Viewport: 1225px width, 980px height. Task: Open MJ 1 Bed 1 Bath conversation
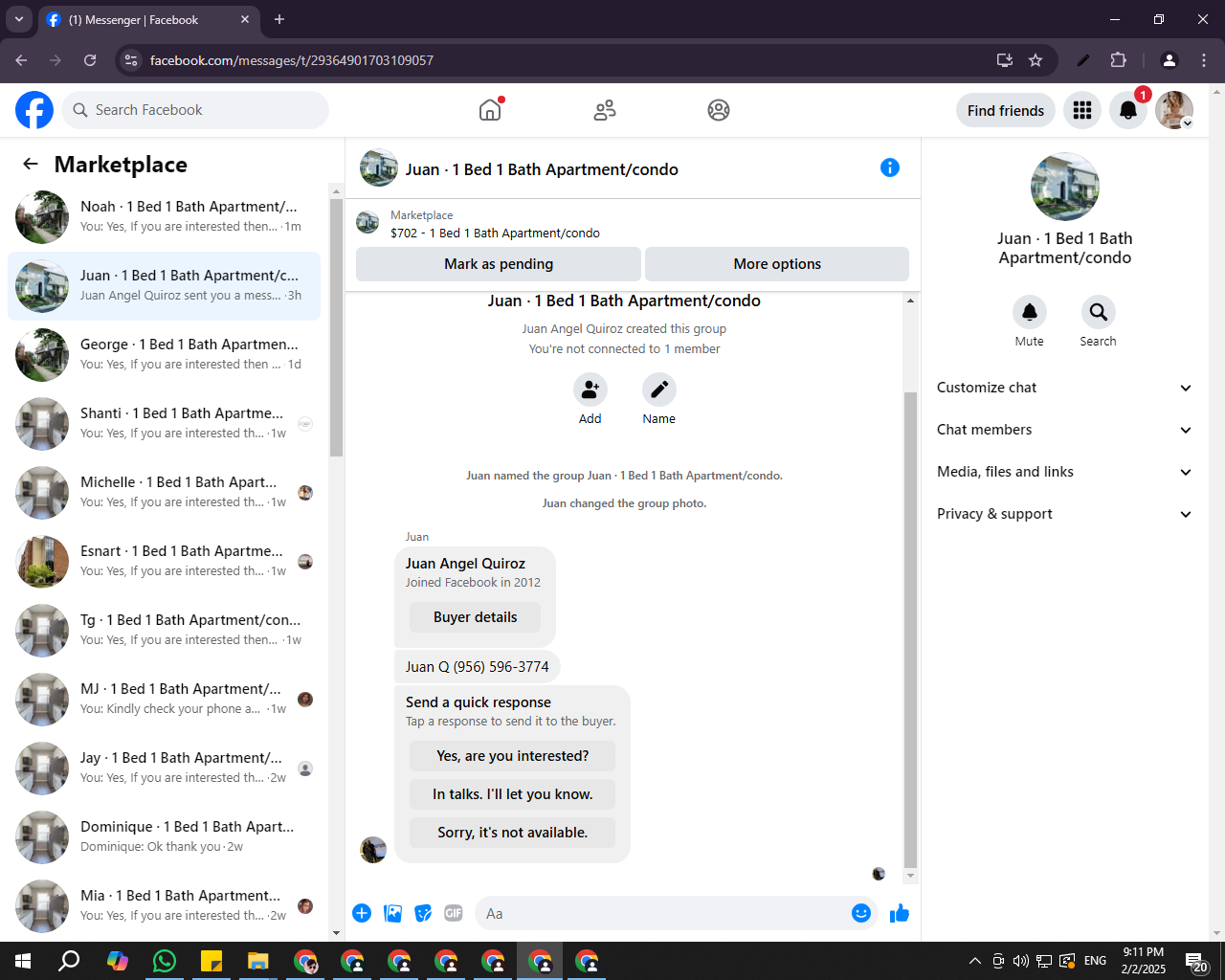(165, 700)
